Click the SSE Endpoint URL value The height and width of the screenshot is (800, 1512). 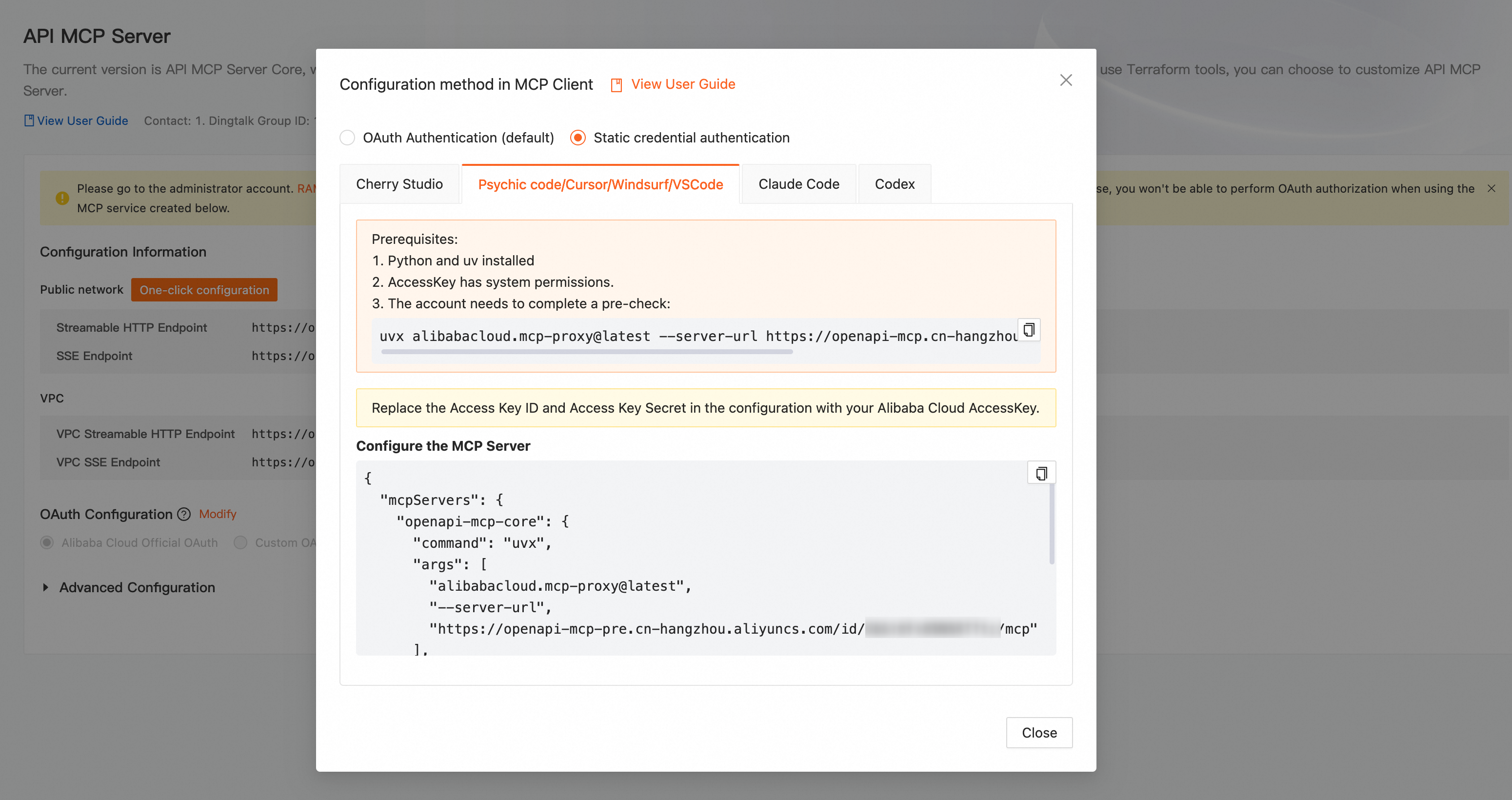(x=283, y=356)
